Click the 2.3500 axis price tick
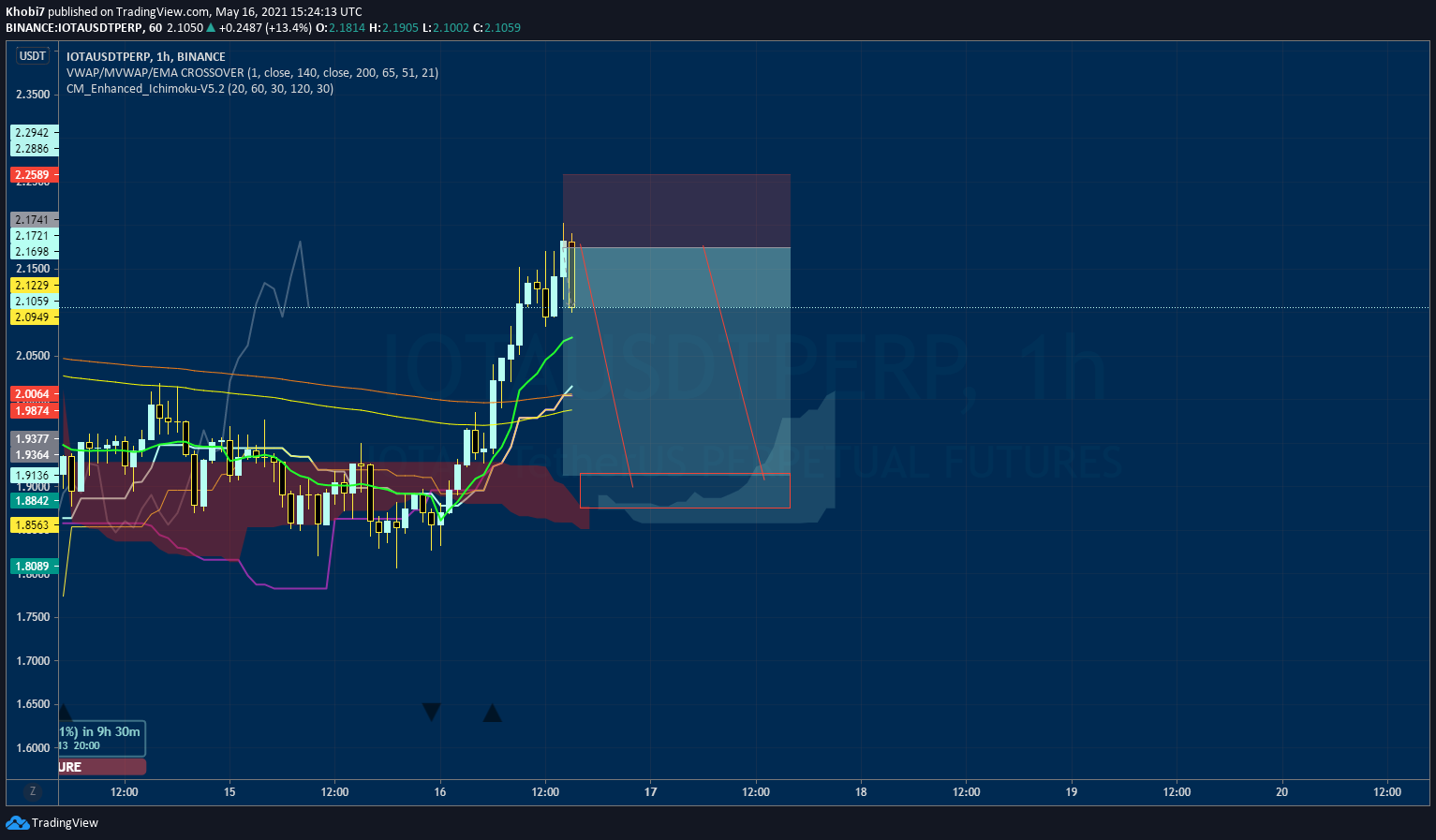 tap(33, 95)
